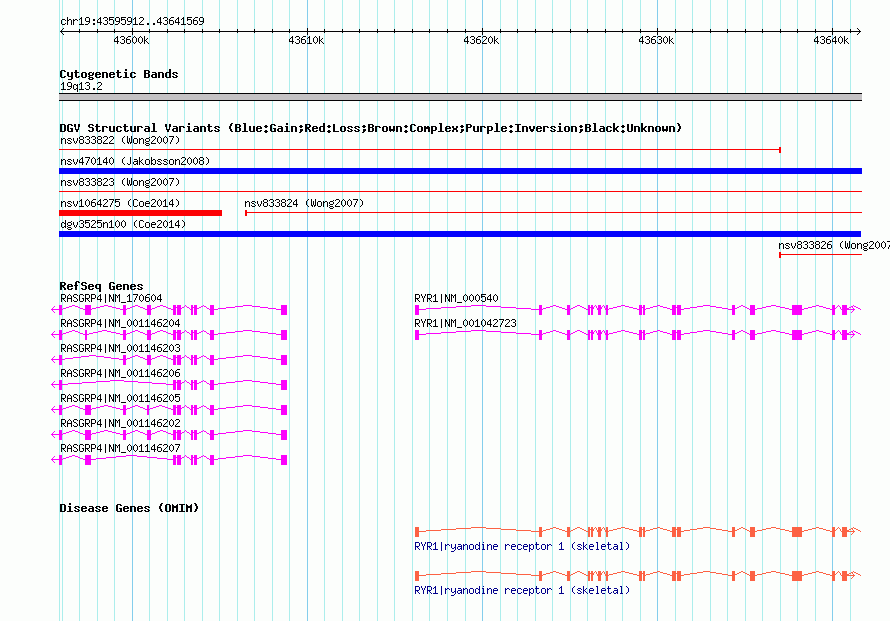The width and height of the screenshot is (890, 621).
Task: Click the RASGRP4|NM_001146205 transcript label
Action: 120,398
